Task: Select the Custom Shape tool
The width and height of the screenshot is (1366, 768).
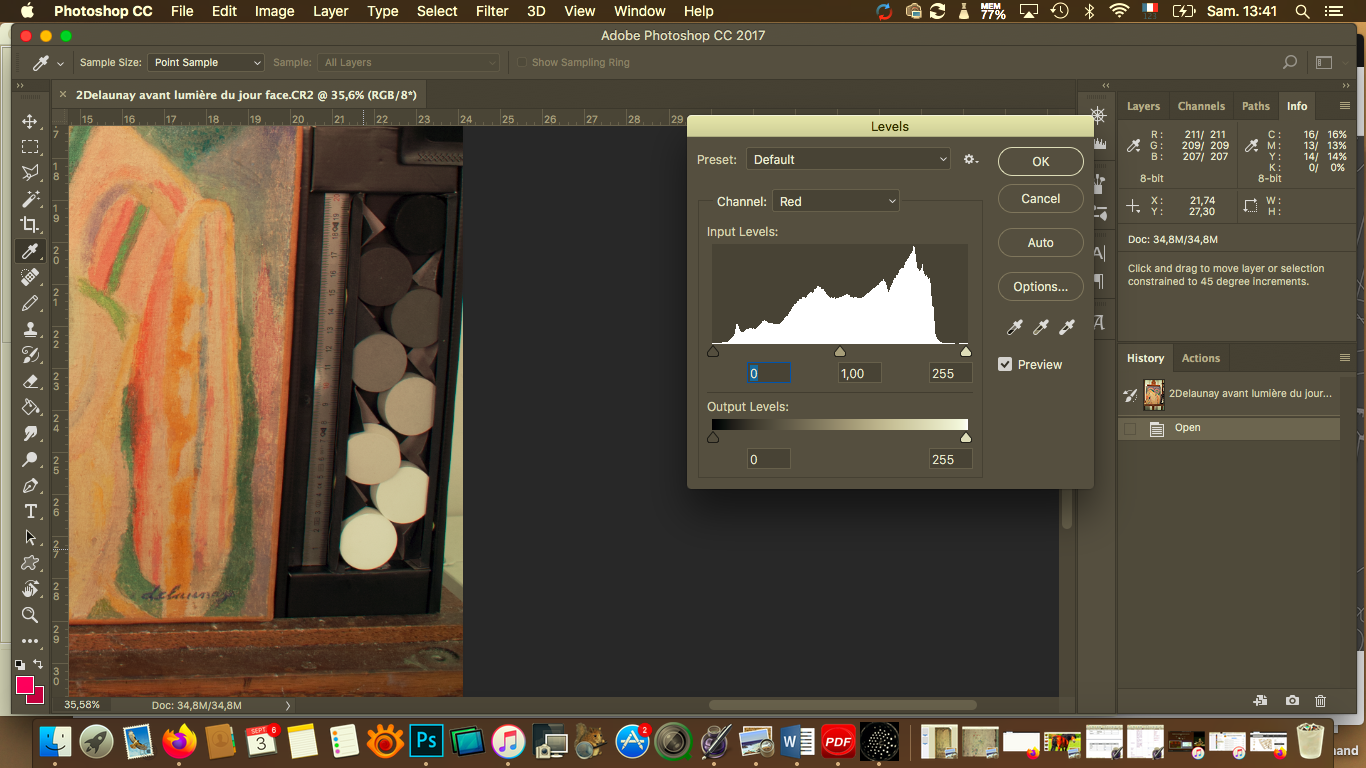Action: tap(30, 563)
